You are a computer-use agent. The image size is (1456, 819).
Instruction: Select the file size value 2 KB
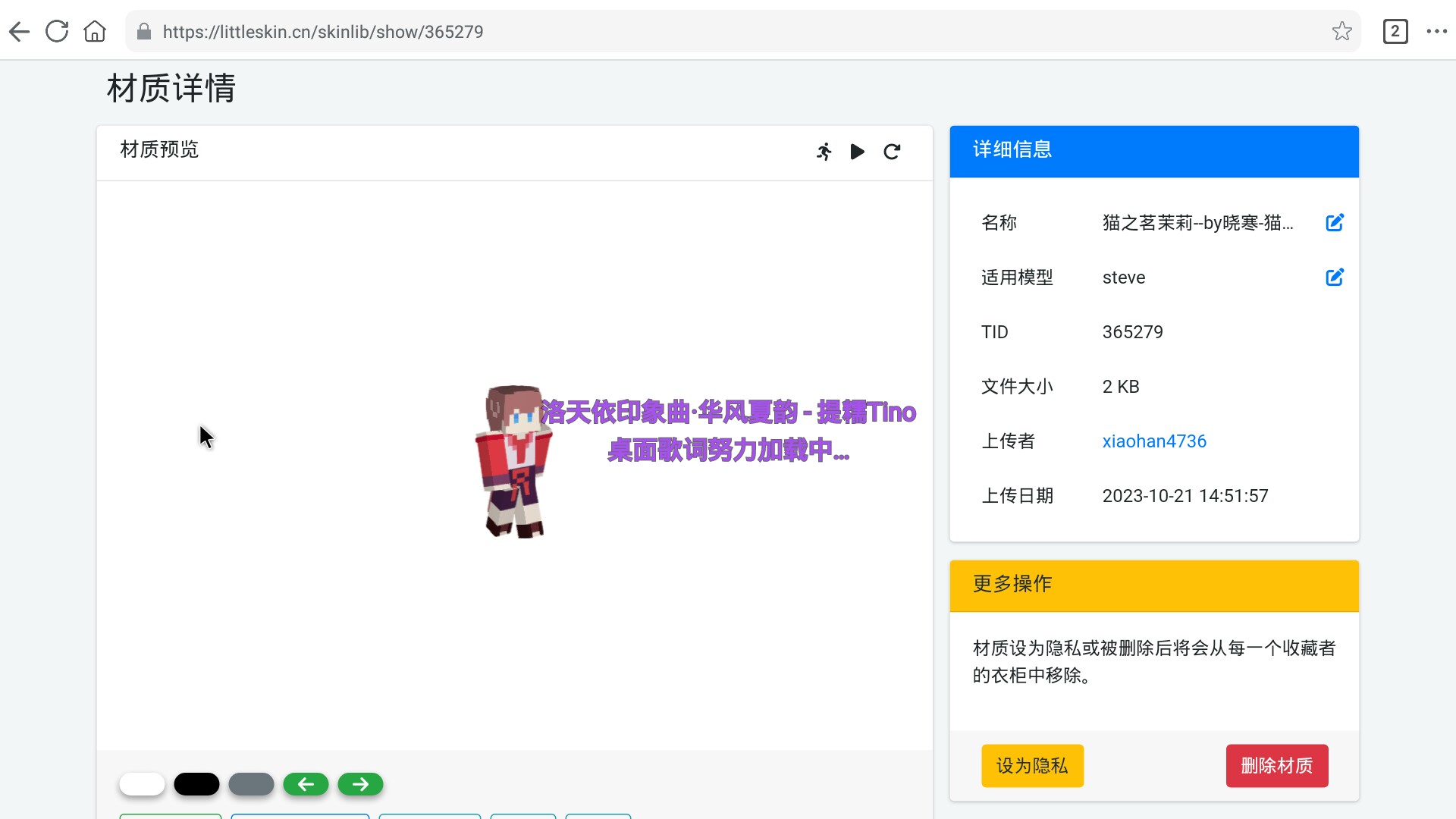[x=1121, y=387]
